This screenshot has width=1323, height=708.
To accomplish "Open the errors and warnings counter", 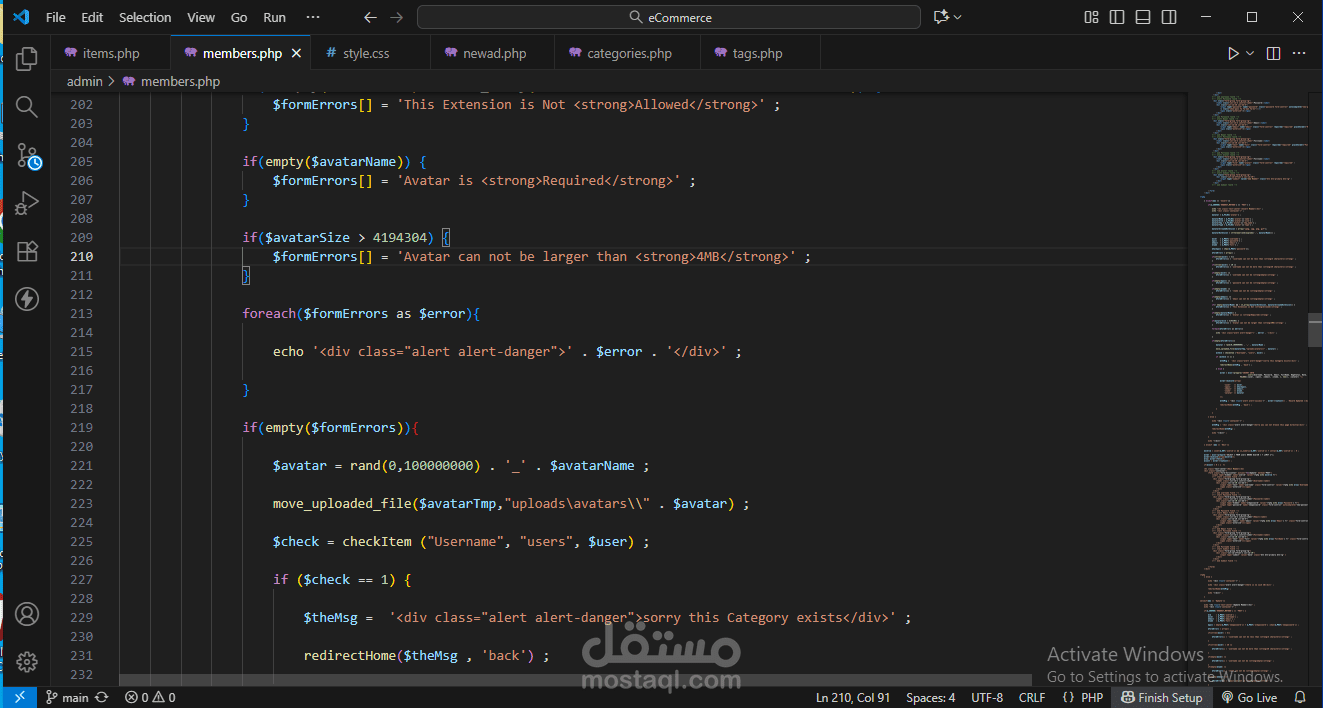I will click(150, 698).
